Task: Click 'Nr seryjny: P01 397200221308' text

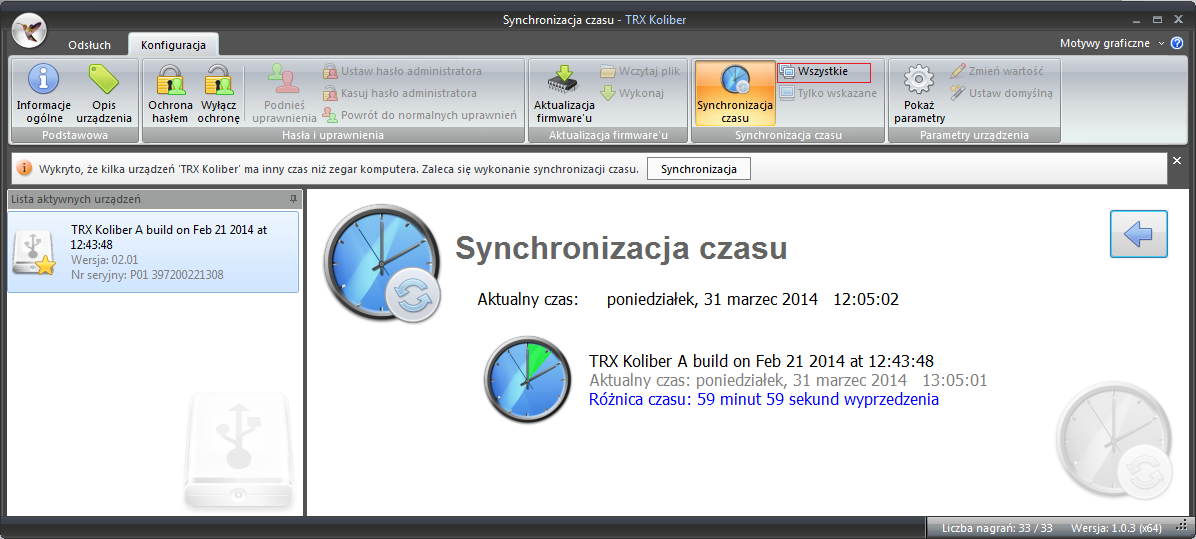Action: point(147,274)
